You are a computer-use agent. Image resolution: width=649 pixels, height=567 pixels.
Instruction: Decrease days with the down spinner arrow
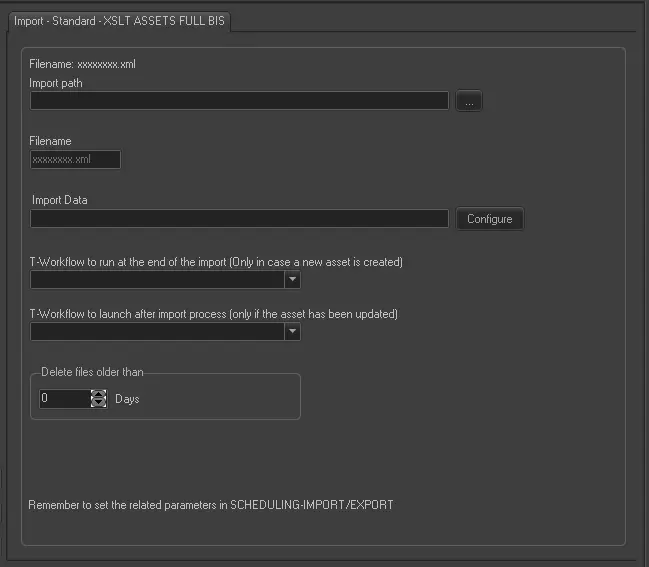click(x=98, y=403)
